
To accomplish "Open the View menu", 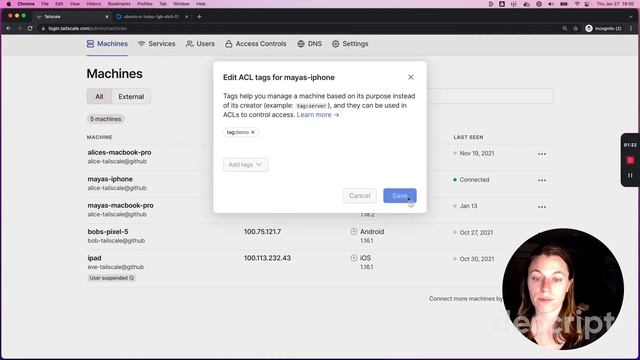I will tap(75, 4).
